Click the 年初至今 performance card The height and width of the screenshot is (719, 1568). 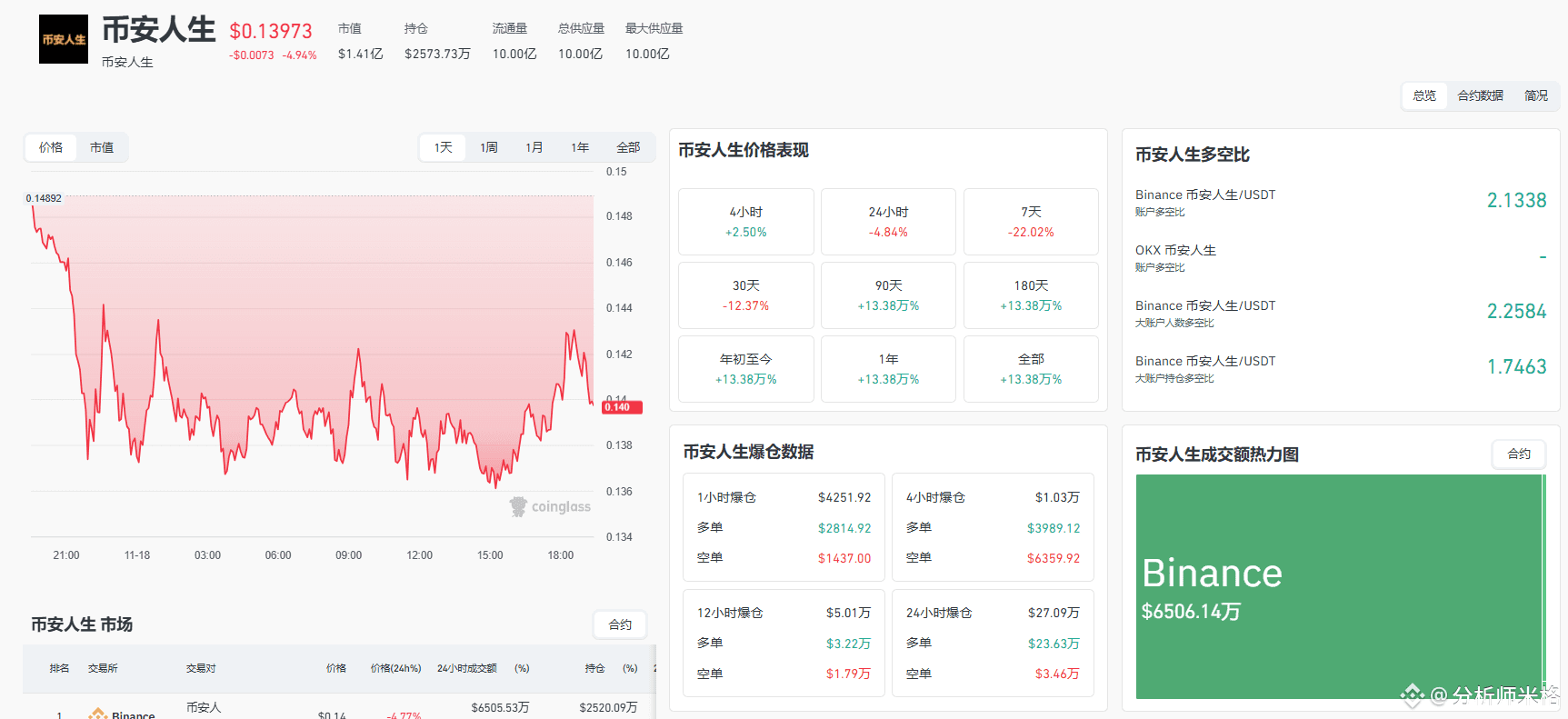746,369
